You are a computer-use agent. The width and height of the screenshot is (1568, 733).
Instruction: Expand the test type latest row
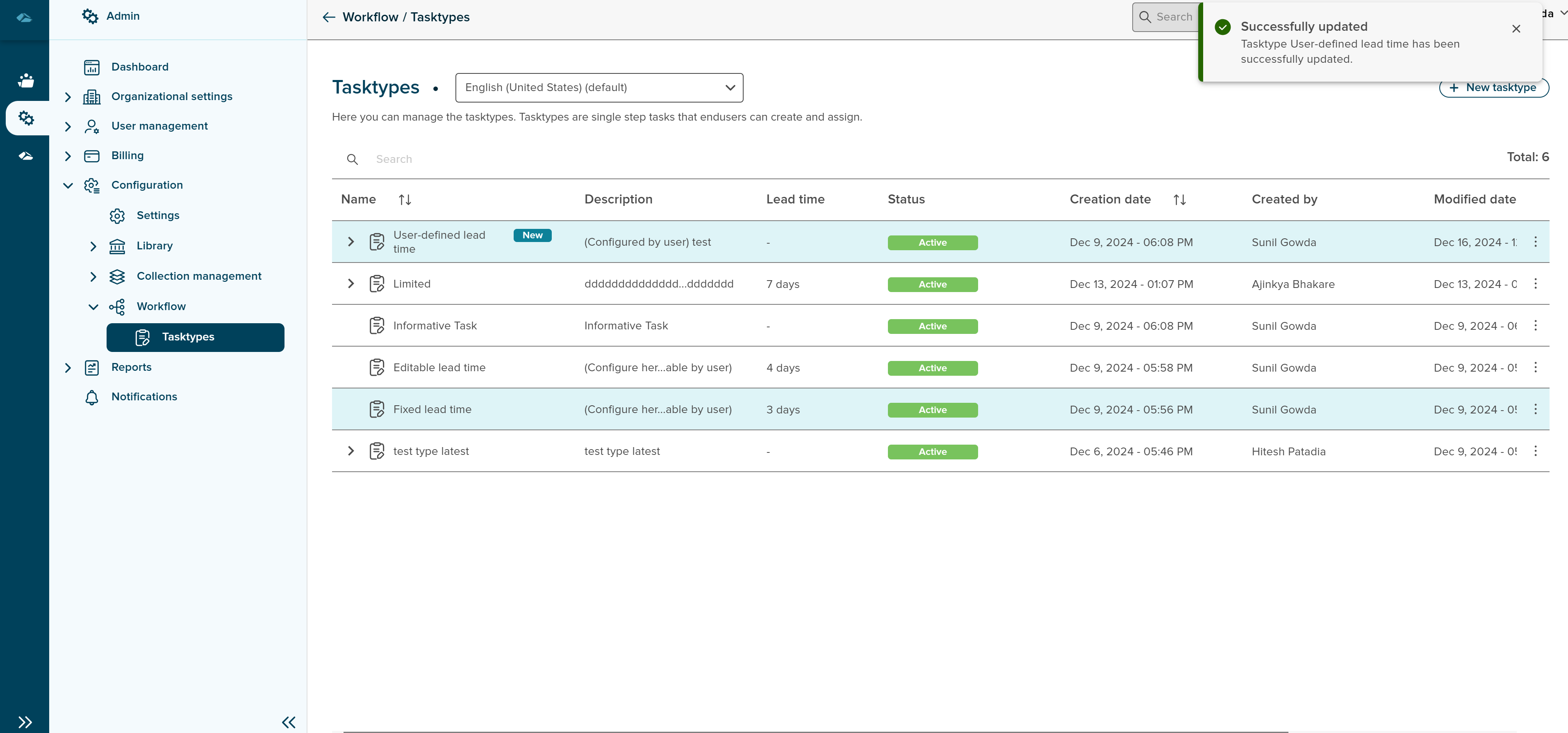tap(350, 452)
